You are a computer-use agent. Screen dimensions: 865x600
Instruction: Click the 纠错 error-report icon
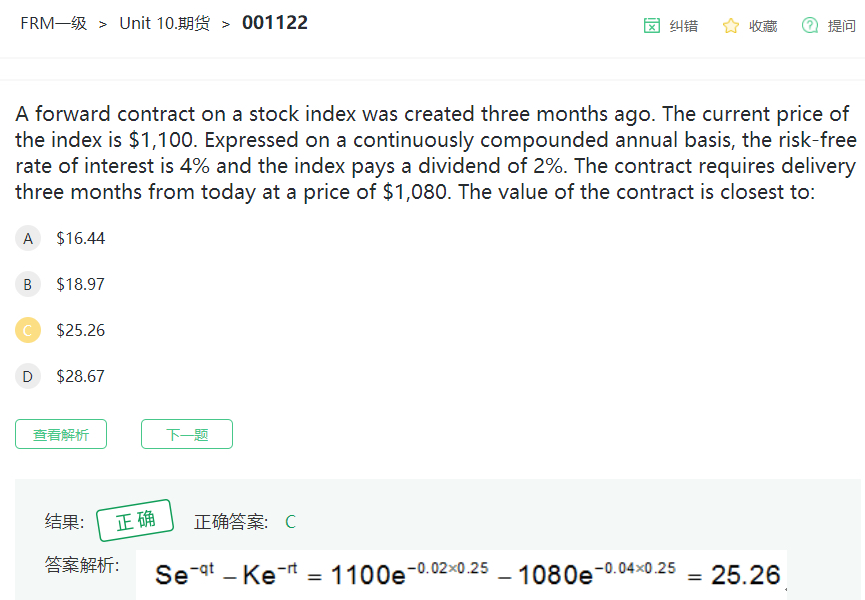[x=652, y=25]
